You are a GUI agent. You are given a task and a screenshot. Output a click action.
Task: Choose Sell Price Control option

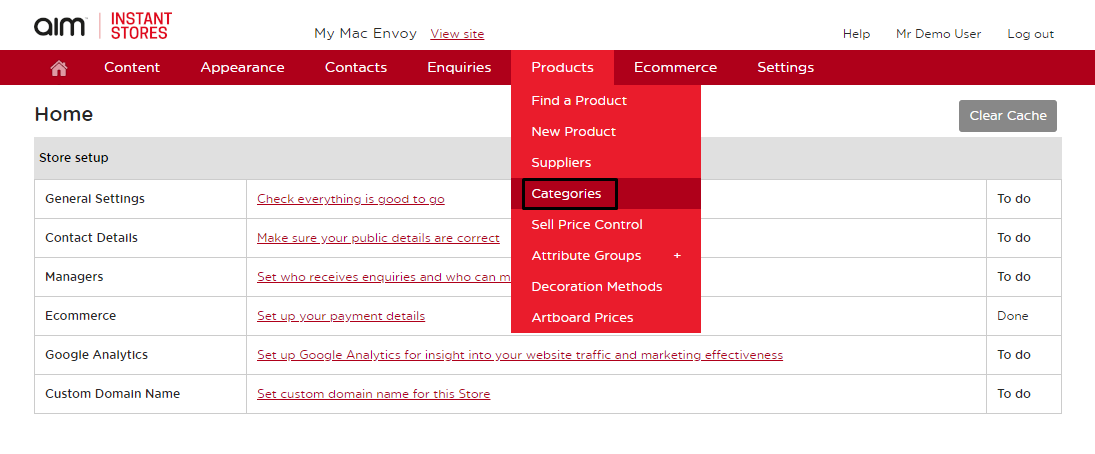(x=587, y=225)
